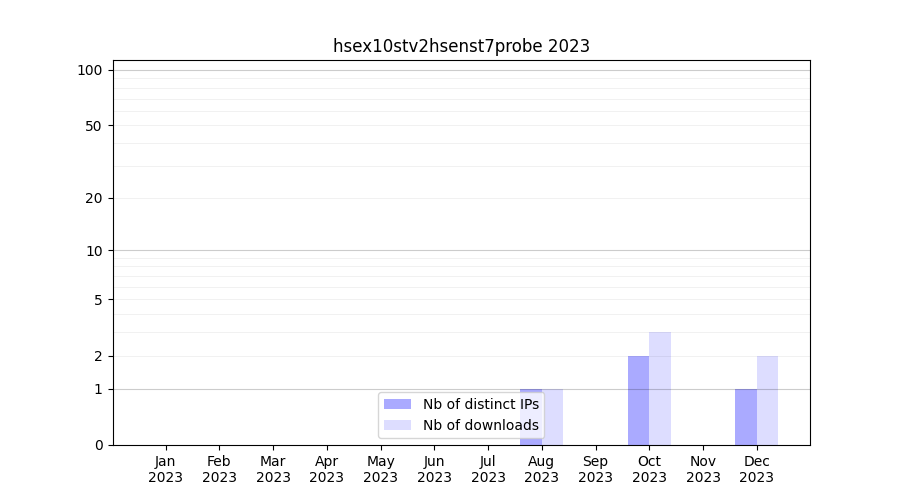Select the 50 y-axis tick label

(x=94, y=126)
